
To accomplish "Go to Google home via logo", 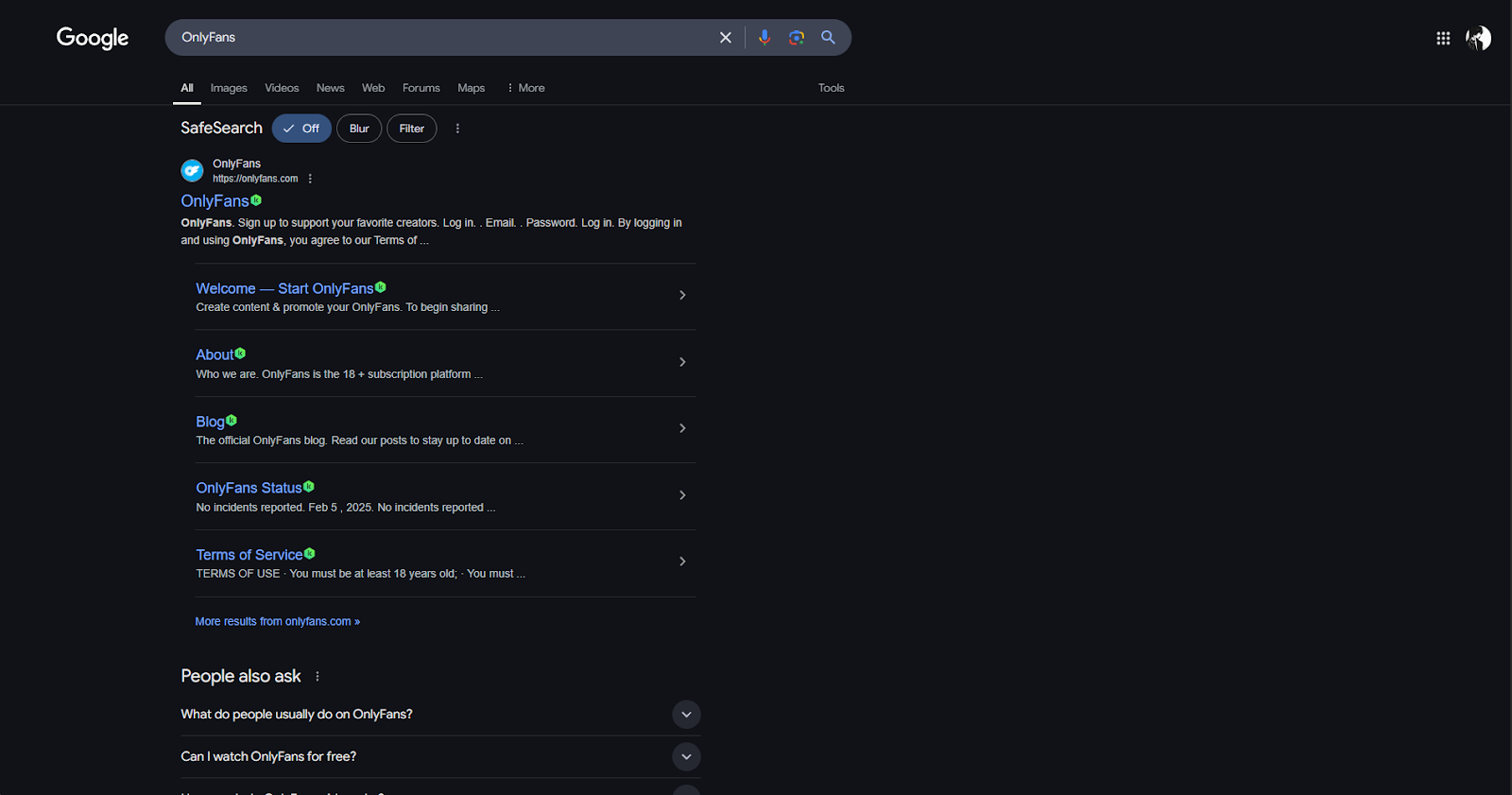I will point(93,38).
